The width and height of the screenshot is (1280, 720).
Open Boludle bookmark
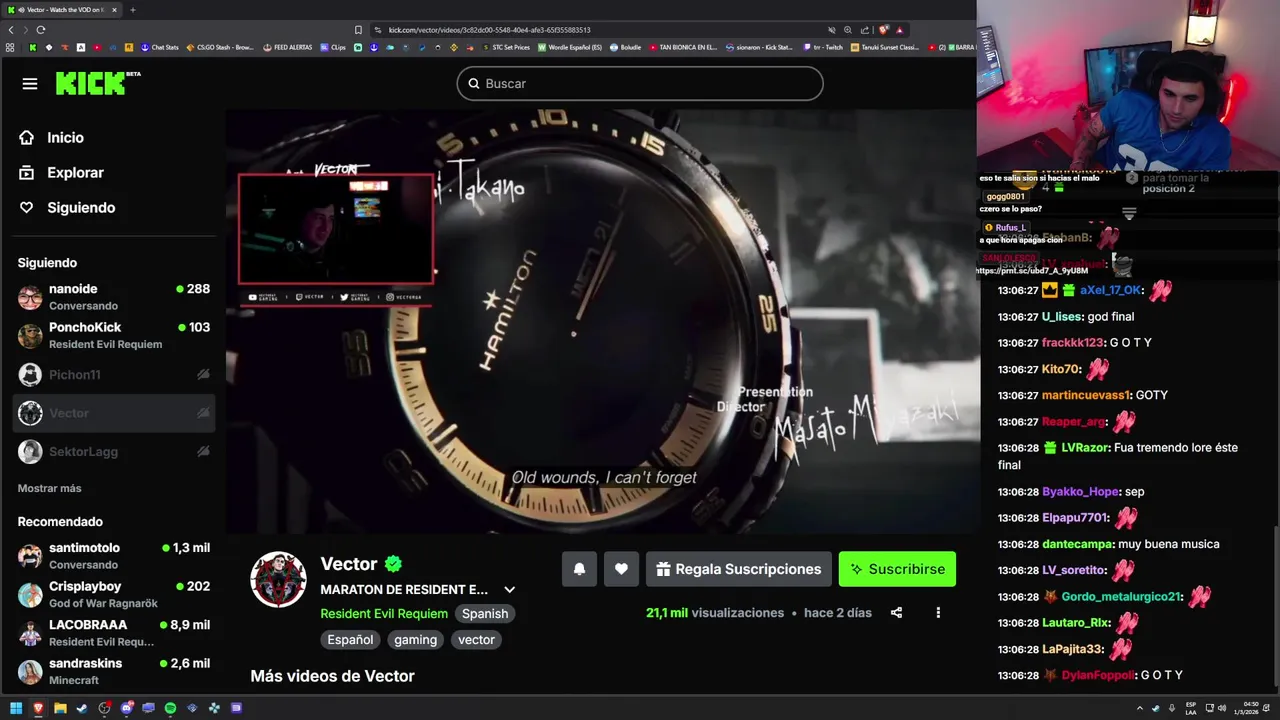coord(625,47)
